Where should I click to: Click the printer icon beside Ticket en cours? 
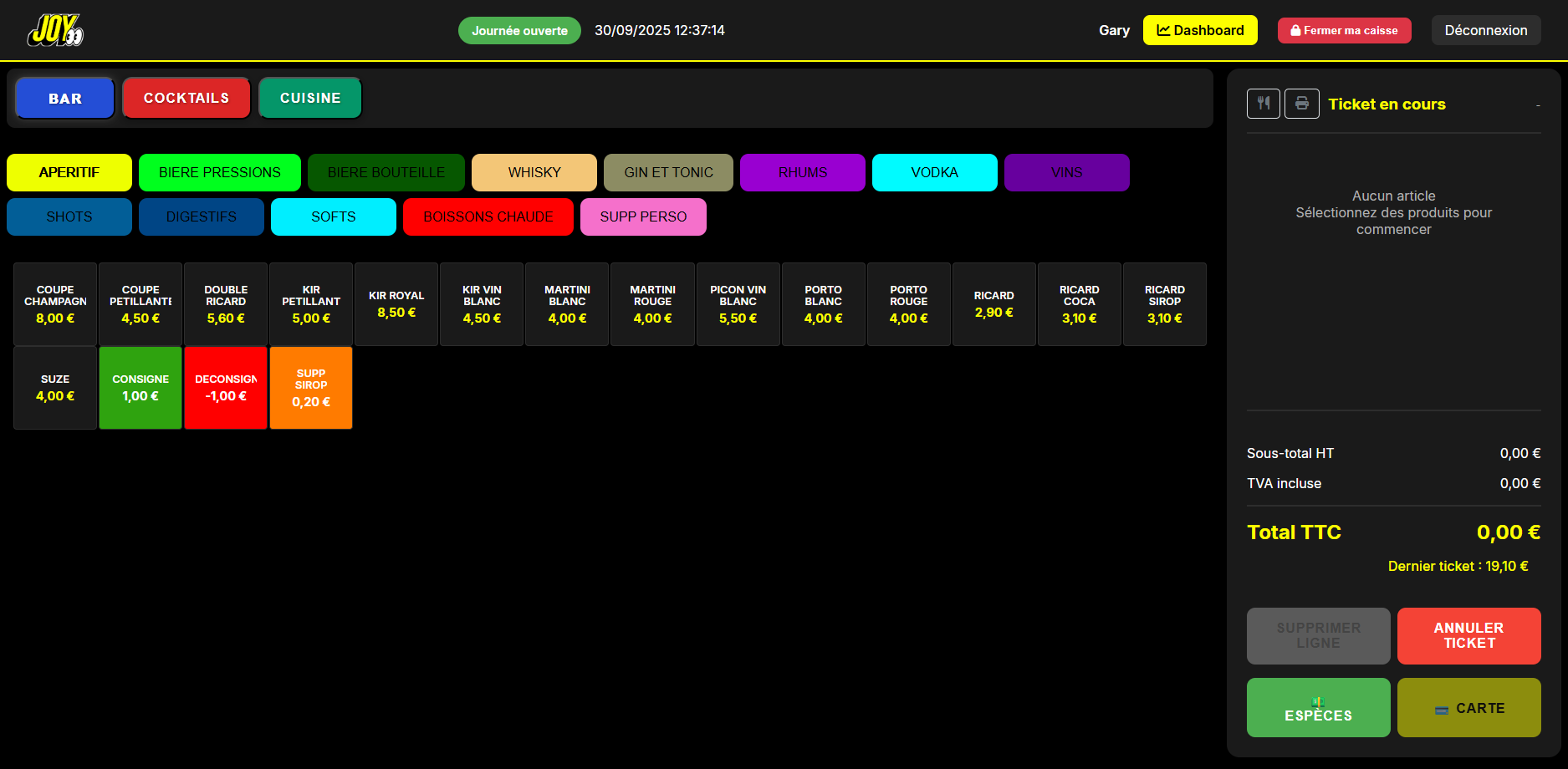(x=1301, y=104)
